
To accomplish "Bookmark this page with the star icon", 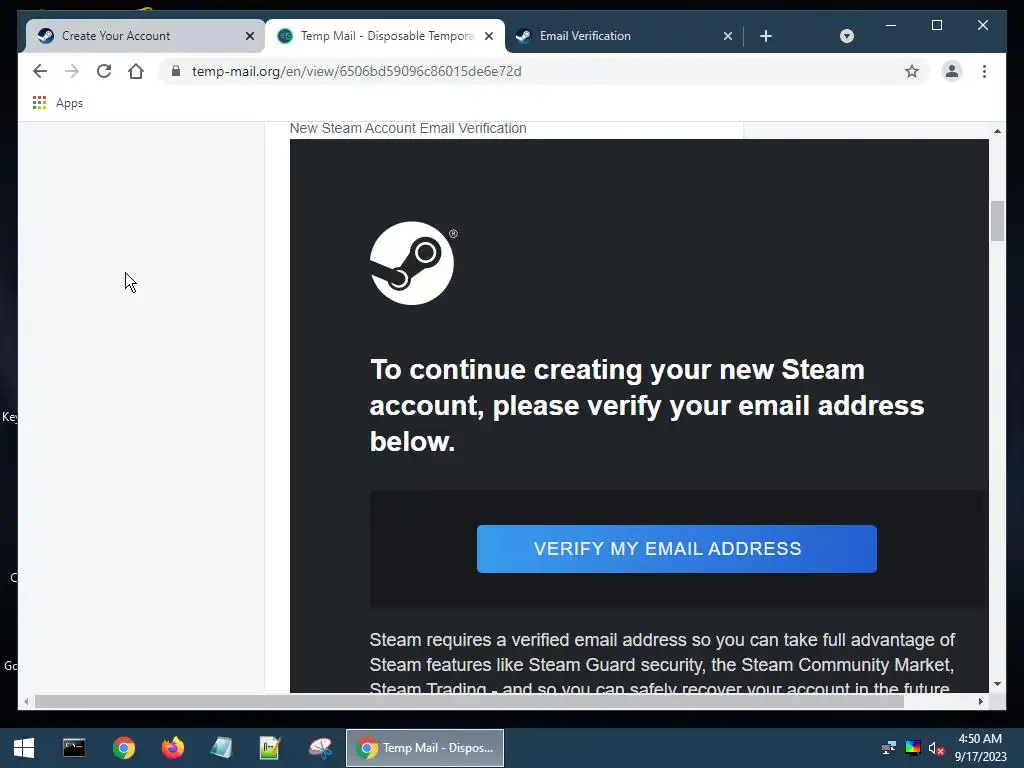I will point(912,71).
